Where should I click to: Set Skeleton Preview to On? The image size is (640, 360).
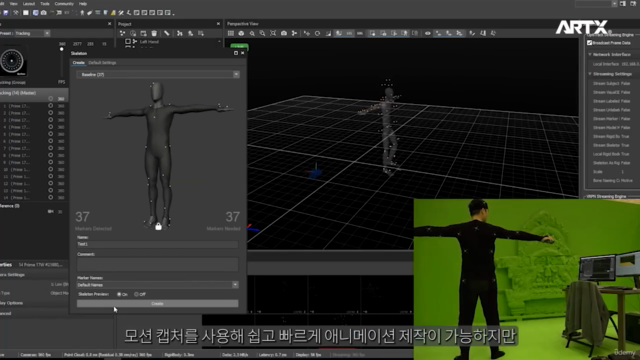click(x=119, y=294)
